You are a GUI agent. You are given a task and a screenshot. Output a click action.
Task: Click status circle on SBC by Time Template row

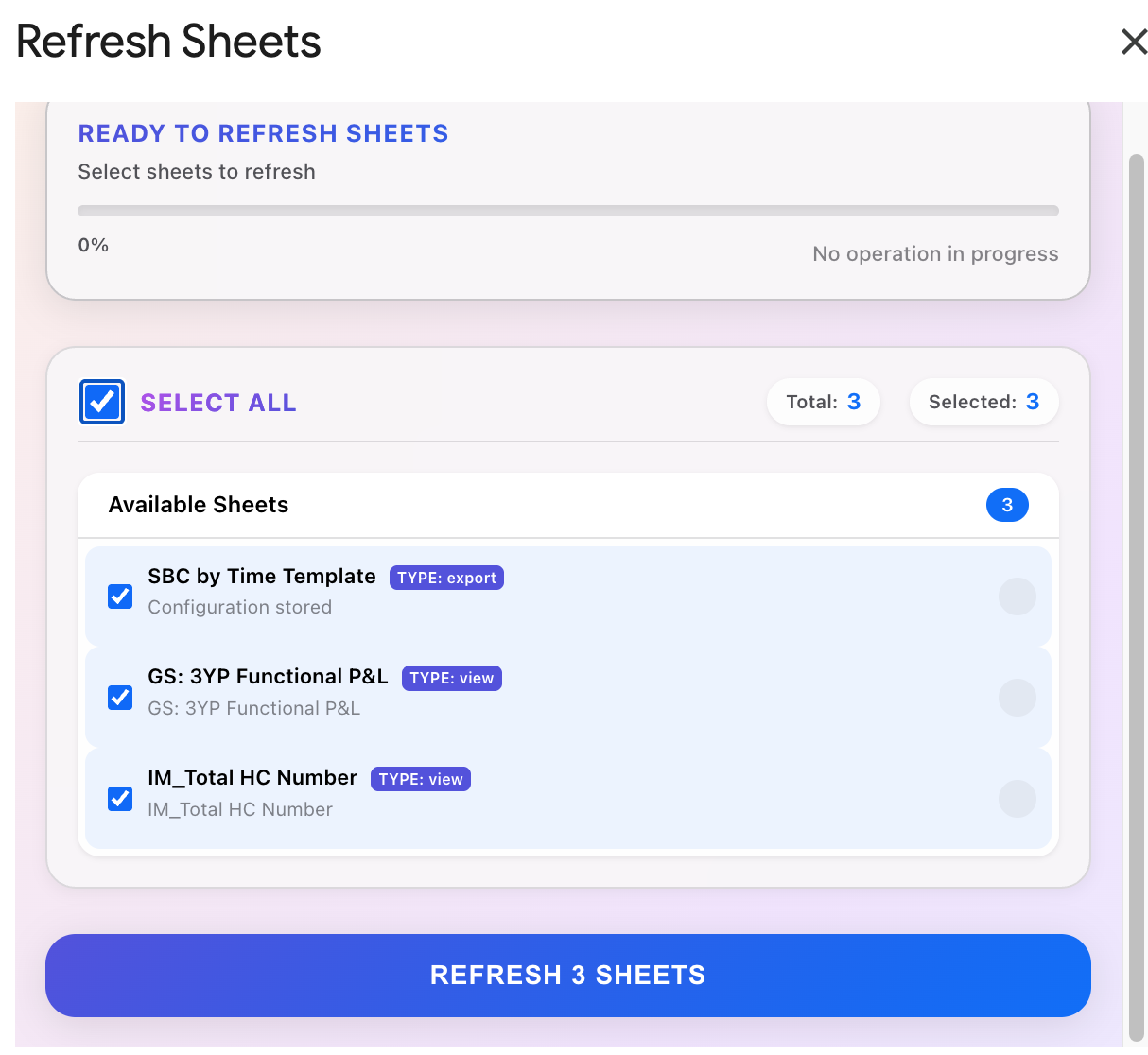(x=1017, y=597)
